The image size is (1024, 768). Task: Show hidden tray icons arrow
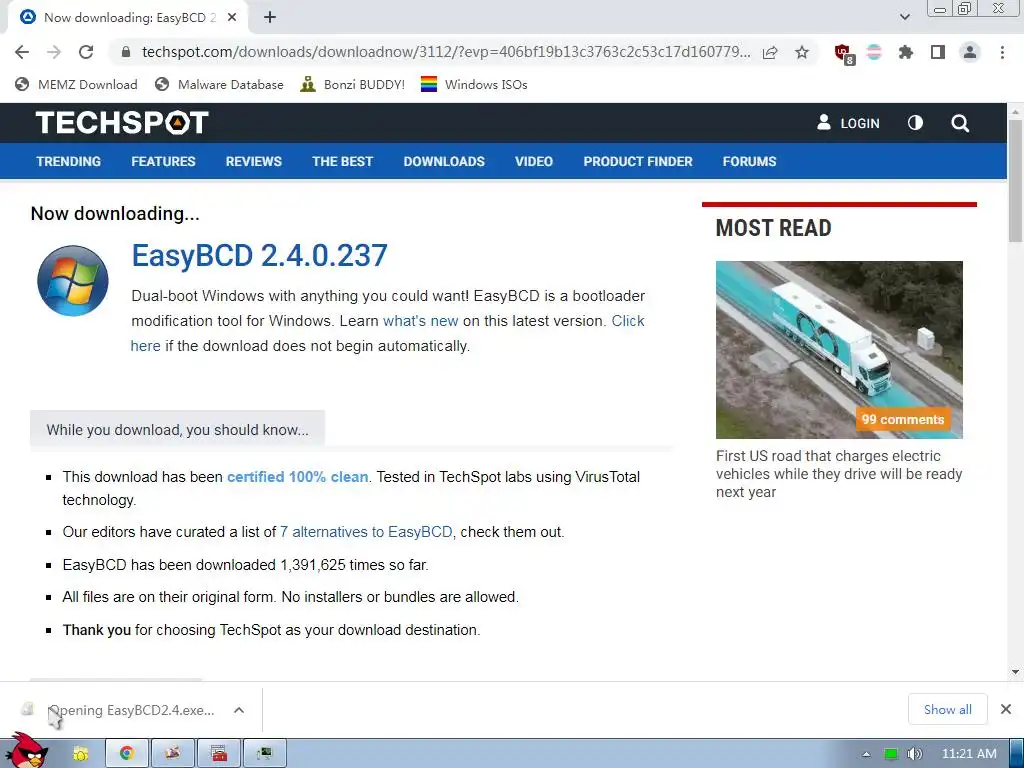[x=867, y=754]
